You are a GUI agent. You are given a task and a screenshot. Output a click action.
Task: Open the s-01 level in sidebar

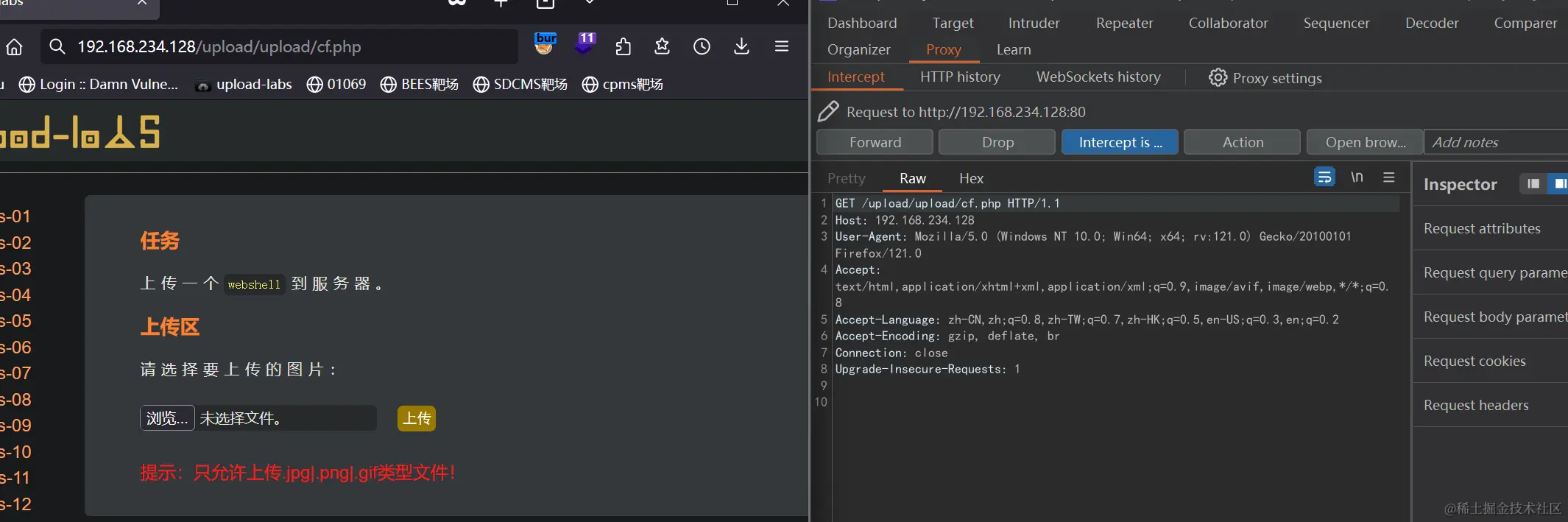click(x=15, y=216)
